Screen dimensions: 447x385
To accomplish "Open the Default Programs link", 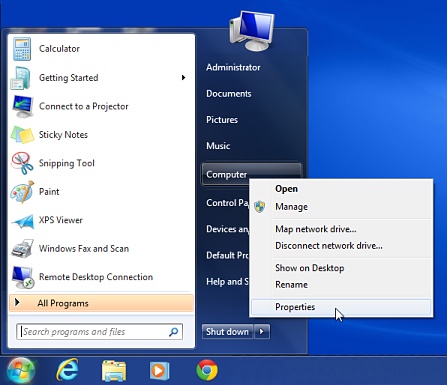I will 227,255.
